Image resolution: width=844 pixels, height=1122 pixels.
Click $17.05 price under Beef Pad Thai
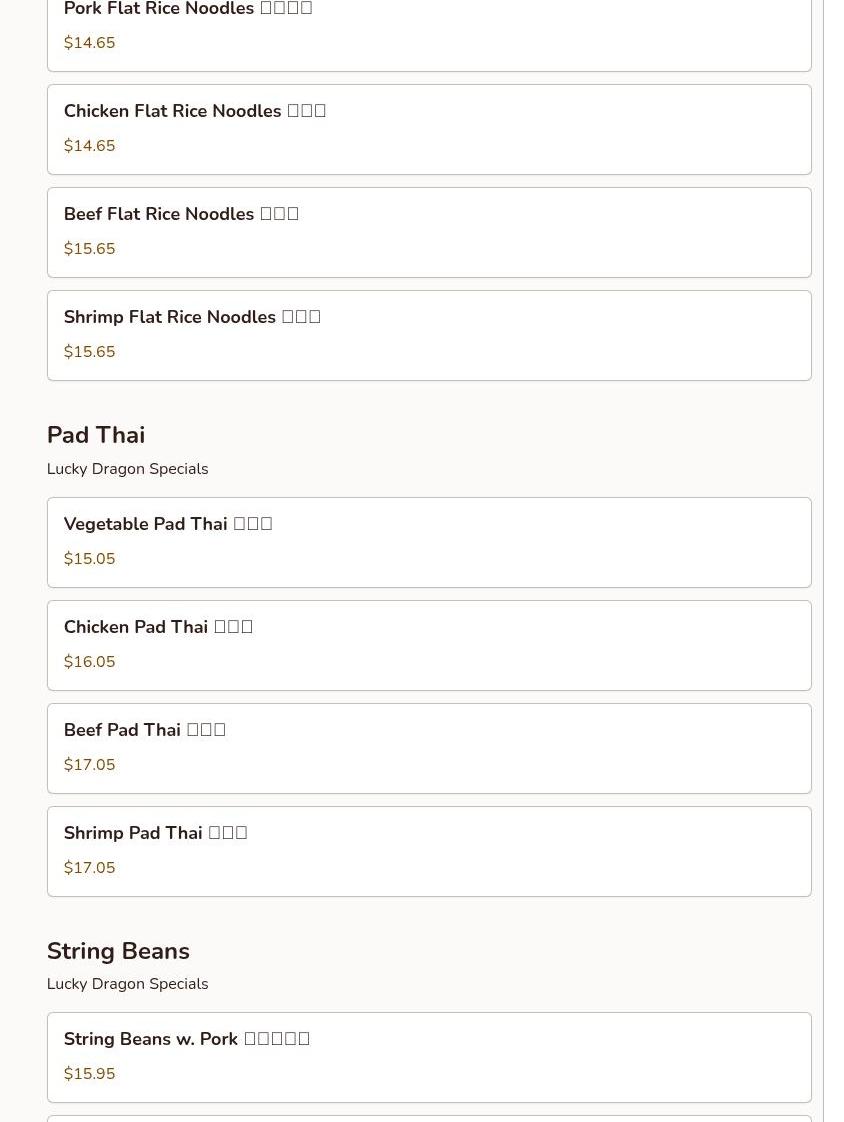click(x=89, y=765)
